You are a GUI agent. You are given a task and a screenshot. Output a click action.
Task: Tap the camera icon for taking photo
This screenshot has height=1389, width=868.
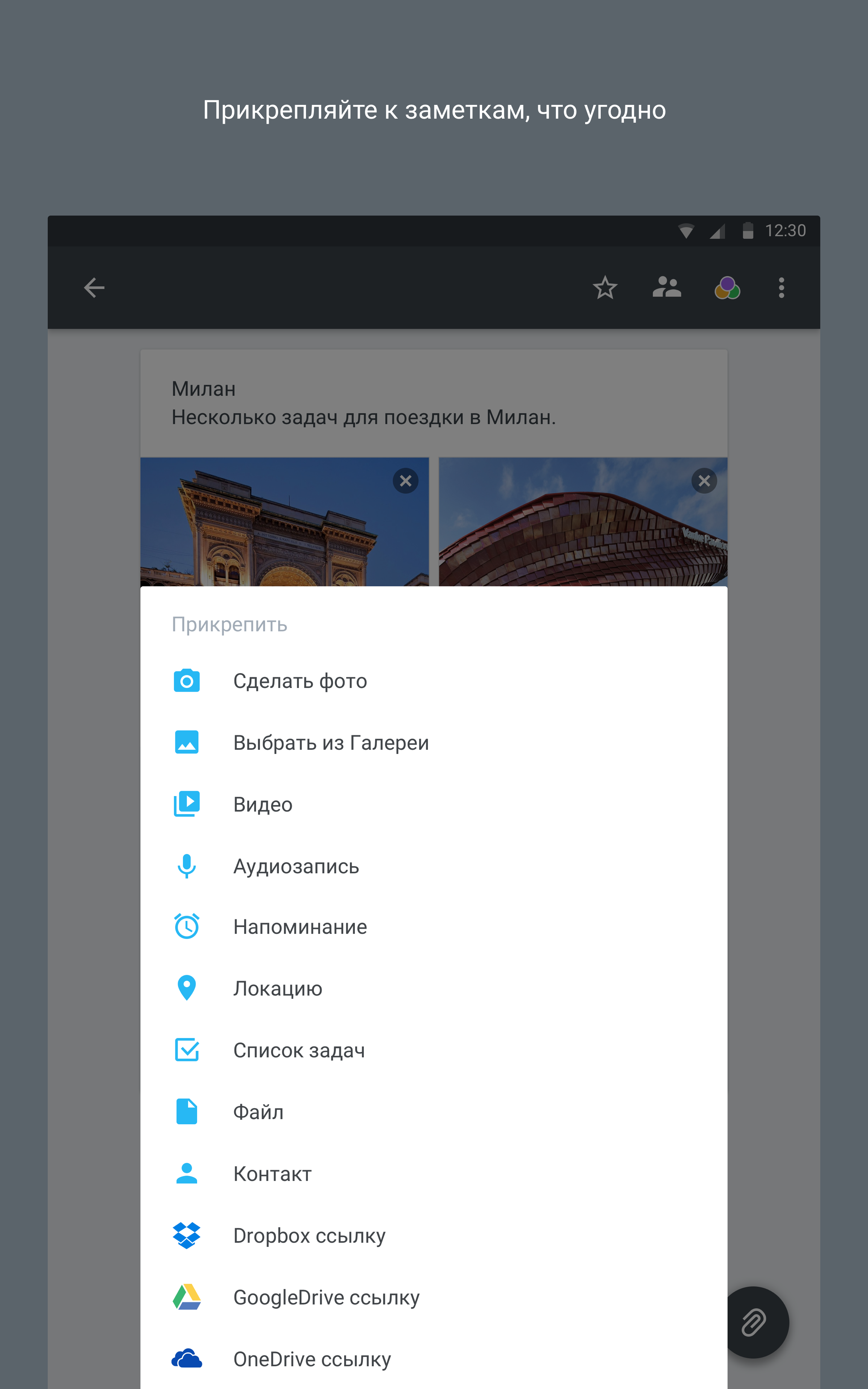187,681
